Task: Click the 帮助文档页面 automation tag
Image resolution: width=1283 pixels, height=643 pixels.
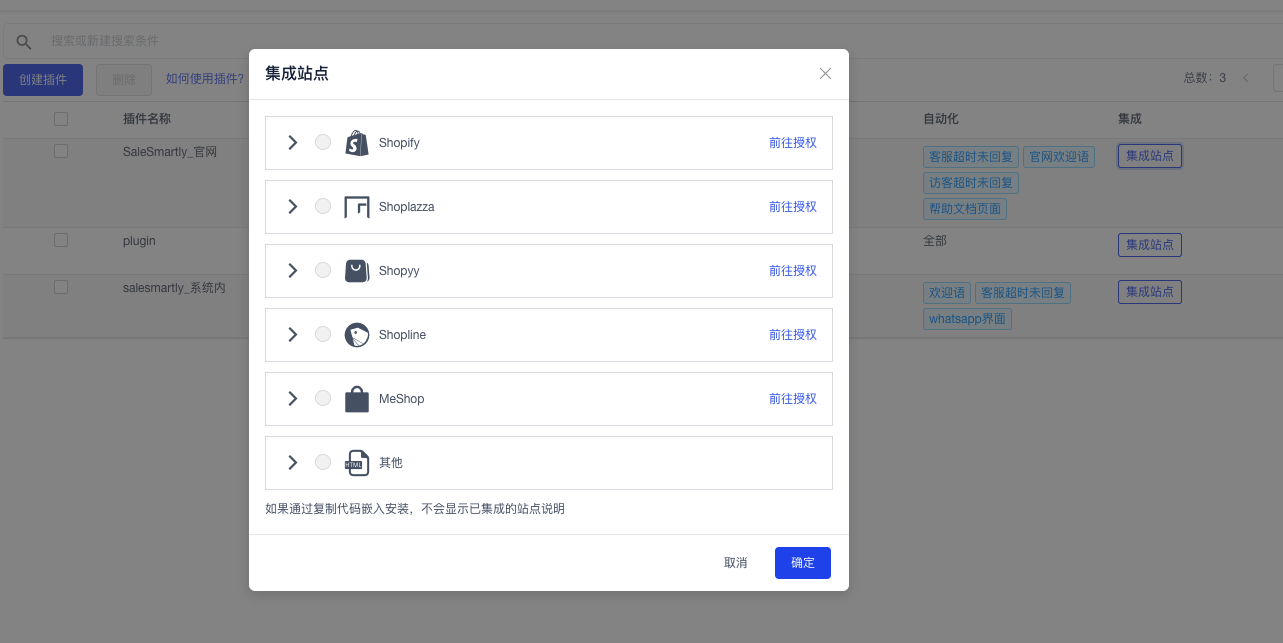Action: click(x=965, y=209)
